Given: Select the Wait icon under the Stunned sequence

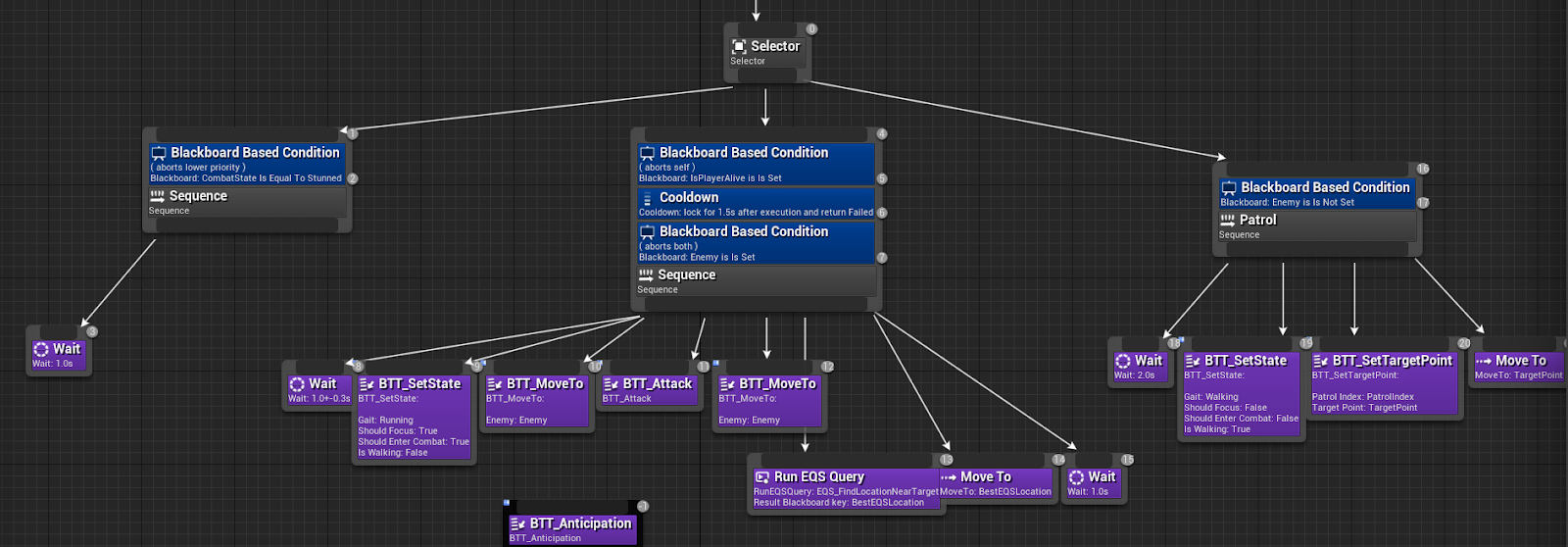Looking at the screenshot, I should pyautogui.click(x=41, y=349).
